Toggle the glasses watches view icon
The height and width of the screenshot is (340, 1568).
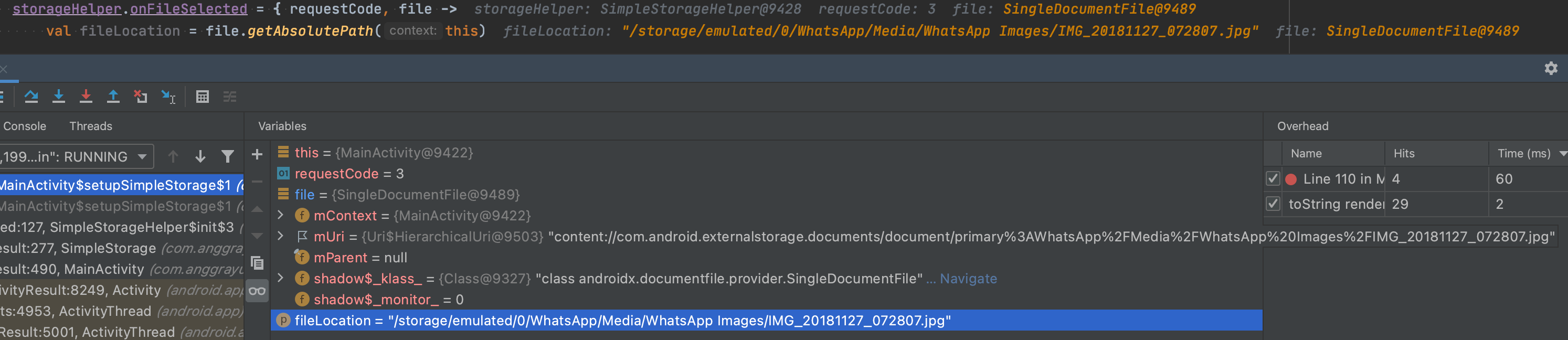(258, 291)
